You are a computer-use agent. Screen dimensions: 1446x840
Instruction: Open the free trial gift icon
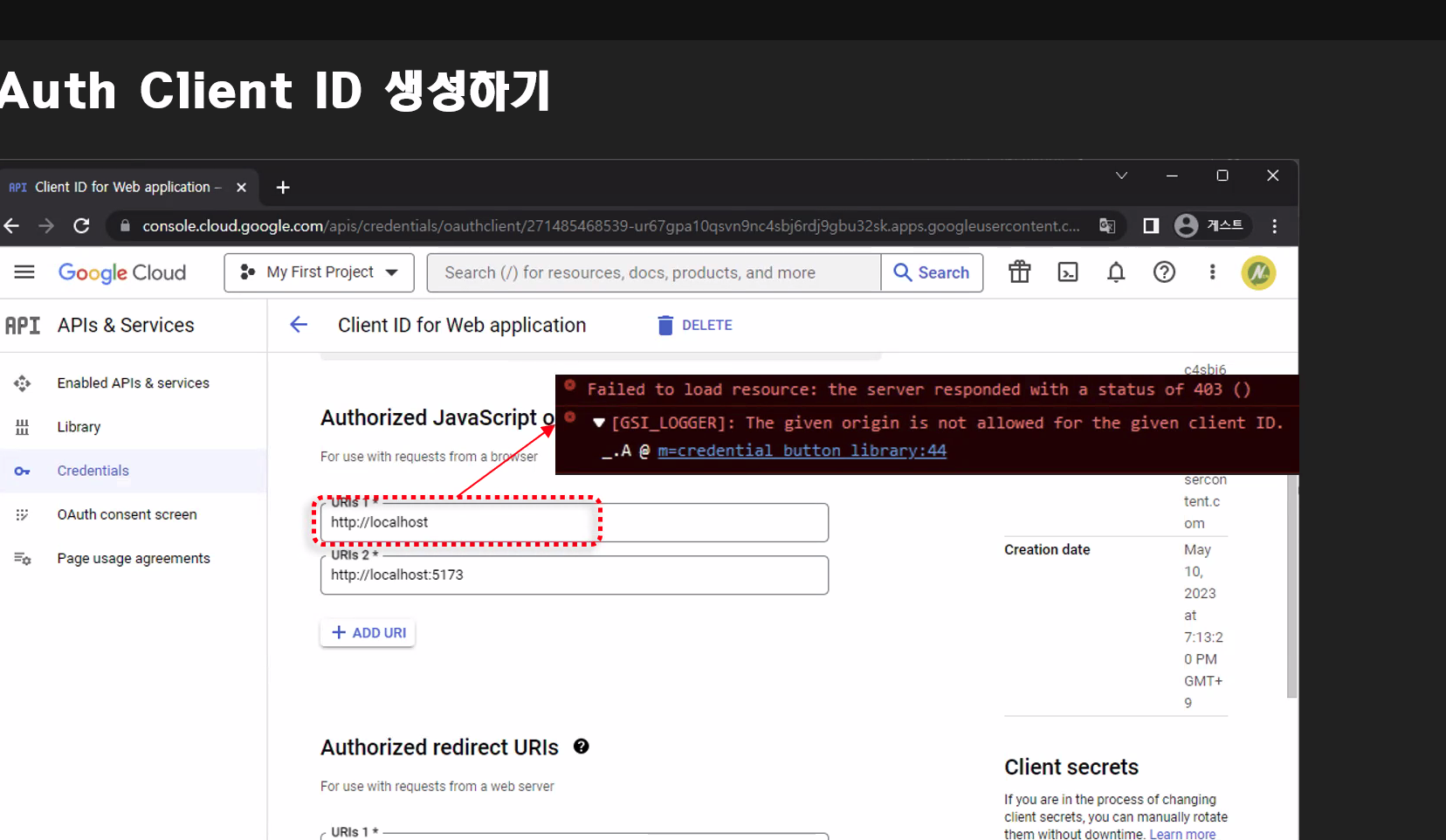point(1020,272)
